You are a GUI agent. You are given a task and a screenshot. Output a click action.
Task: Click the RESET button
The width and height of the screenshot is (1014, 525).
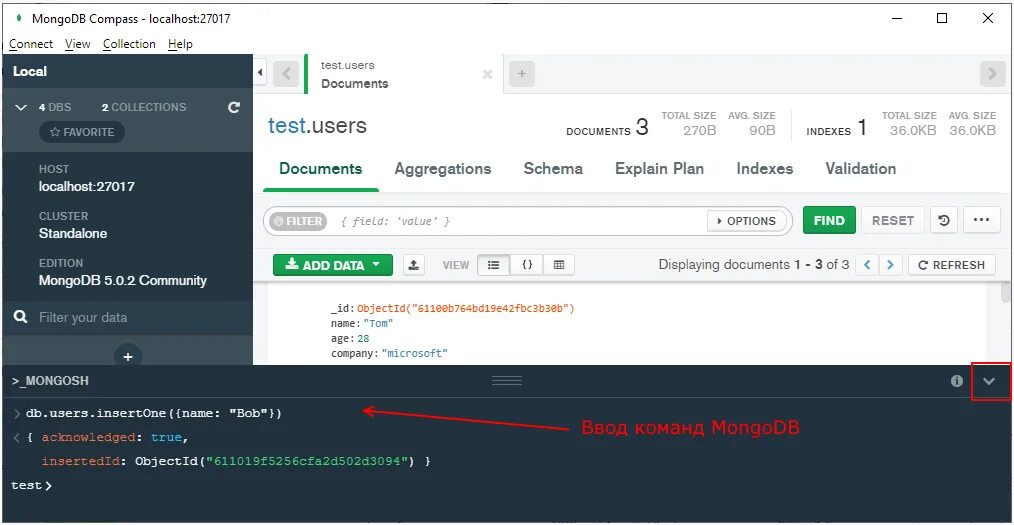(x=892, y=220)
